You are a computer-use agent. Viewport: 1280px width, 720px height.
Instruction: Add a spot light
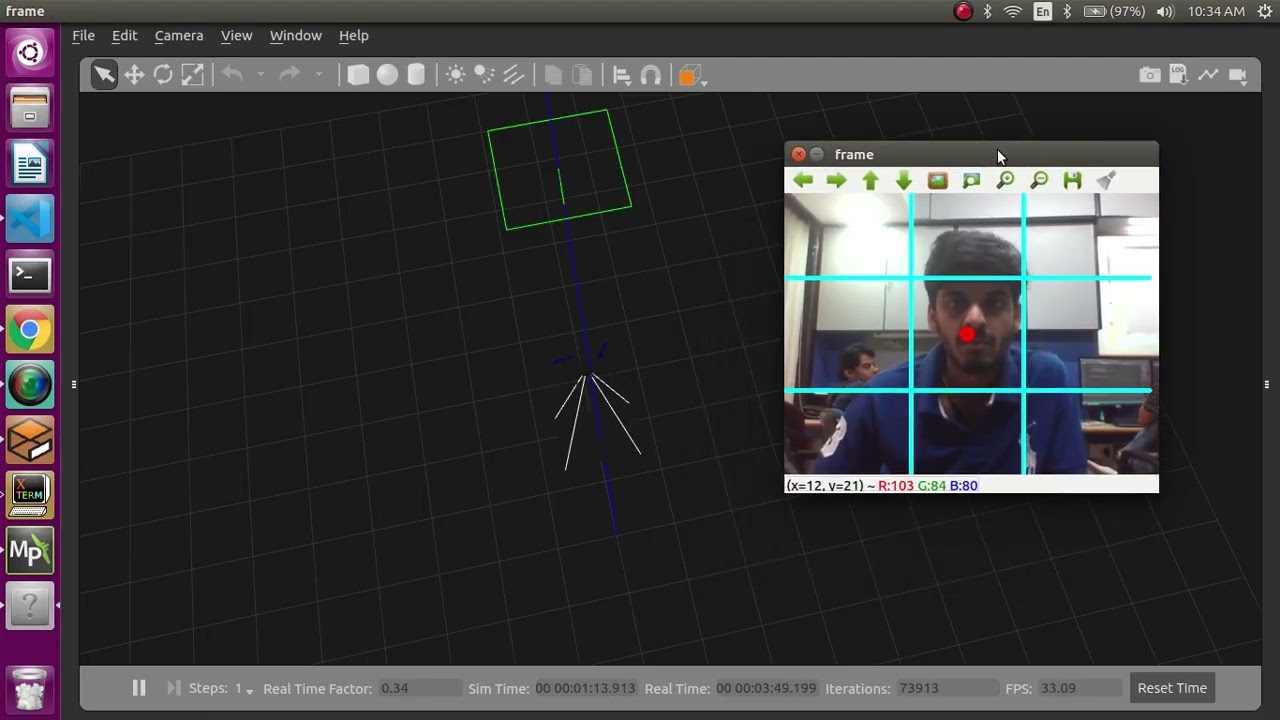484,75
